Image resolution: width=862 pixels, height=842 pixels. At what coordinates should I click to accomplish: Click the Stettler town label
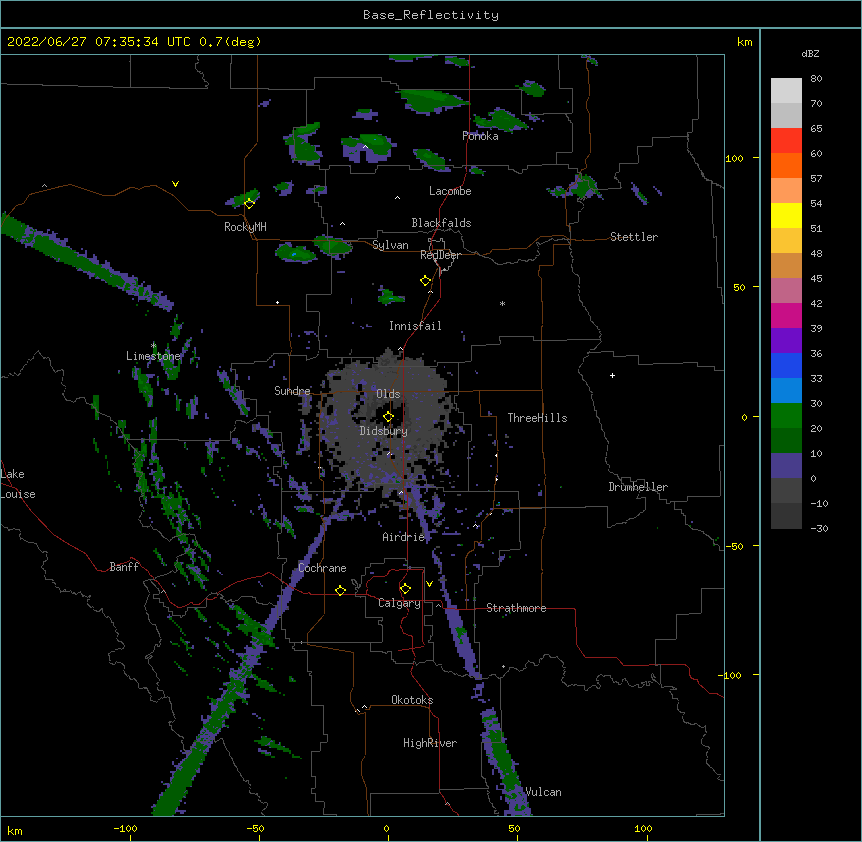pos(633,237)
